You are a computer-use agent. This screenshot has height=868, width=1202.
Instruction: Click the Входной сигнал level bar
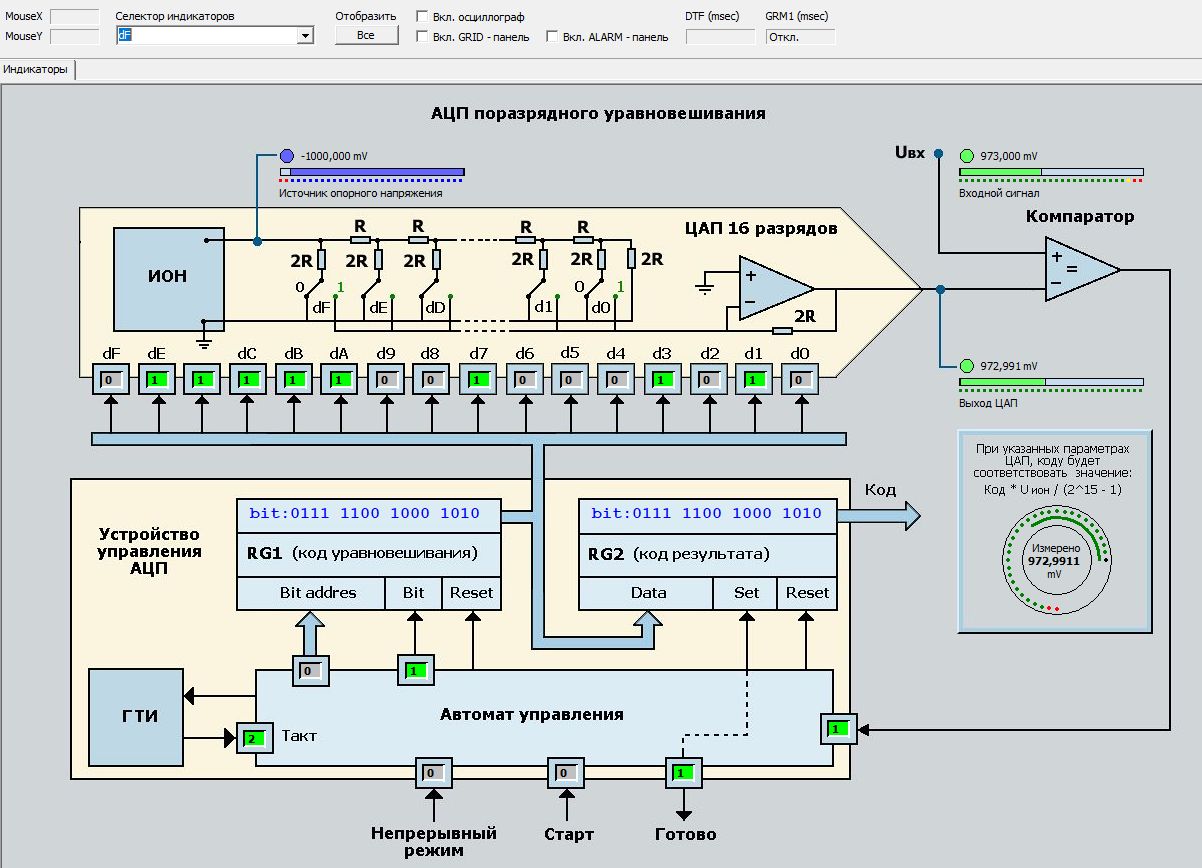pyautogui.click(x=1050, y=173)
